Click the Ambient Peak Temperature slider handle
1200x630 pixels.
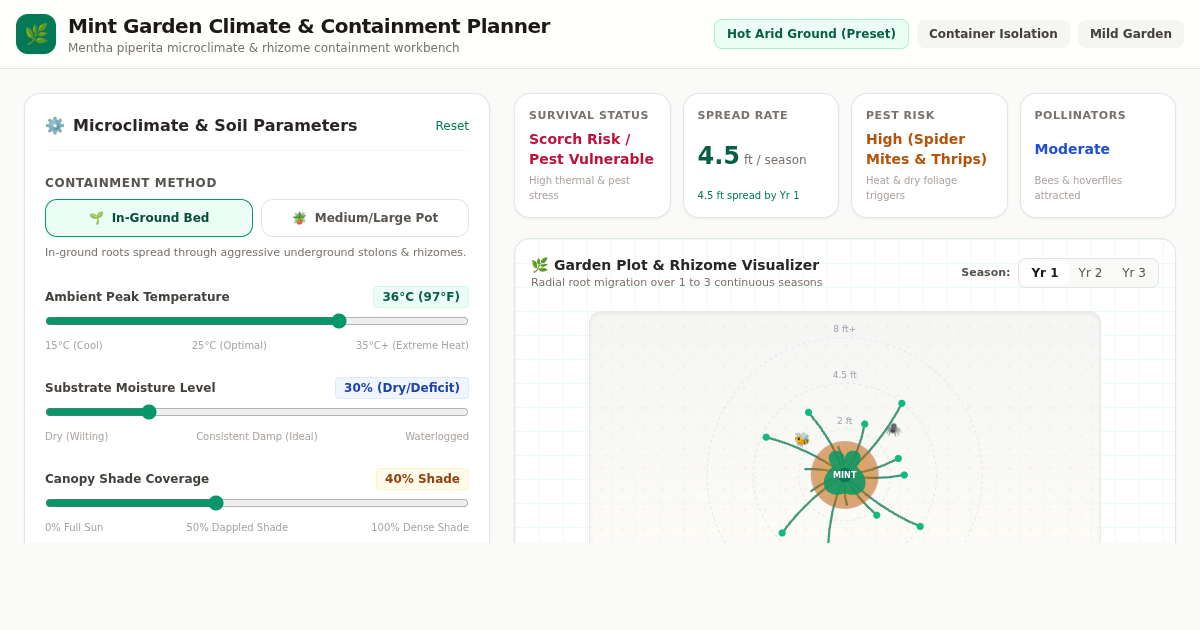point(339,321)
